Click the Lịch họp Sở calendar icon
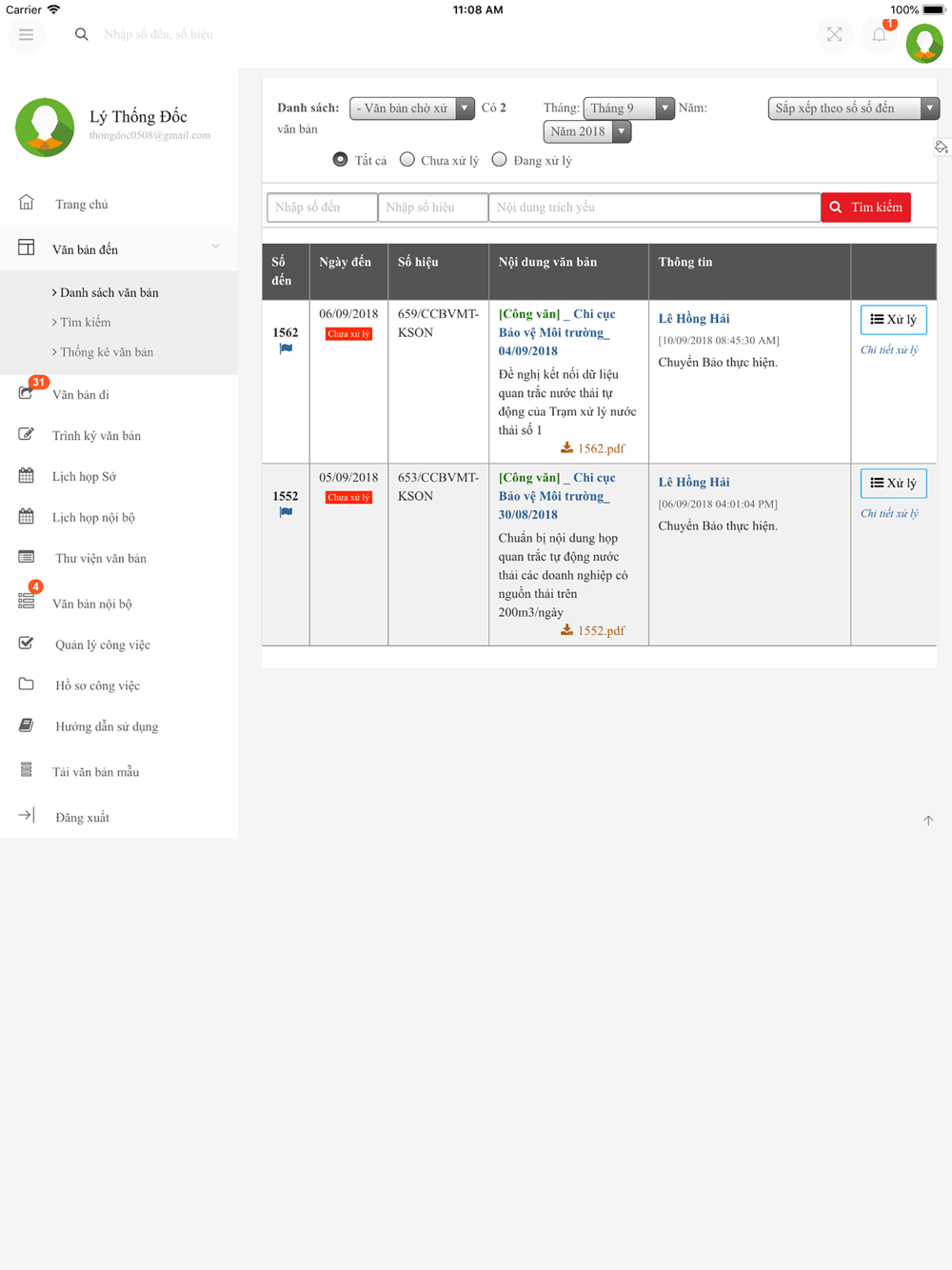The width and height of the screenshot is (952, 1270). pos(27,475)
